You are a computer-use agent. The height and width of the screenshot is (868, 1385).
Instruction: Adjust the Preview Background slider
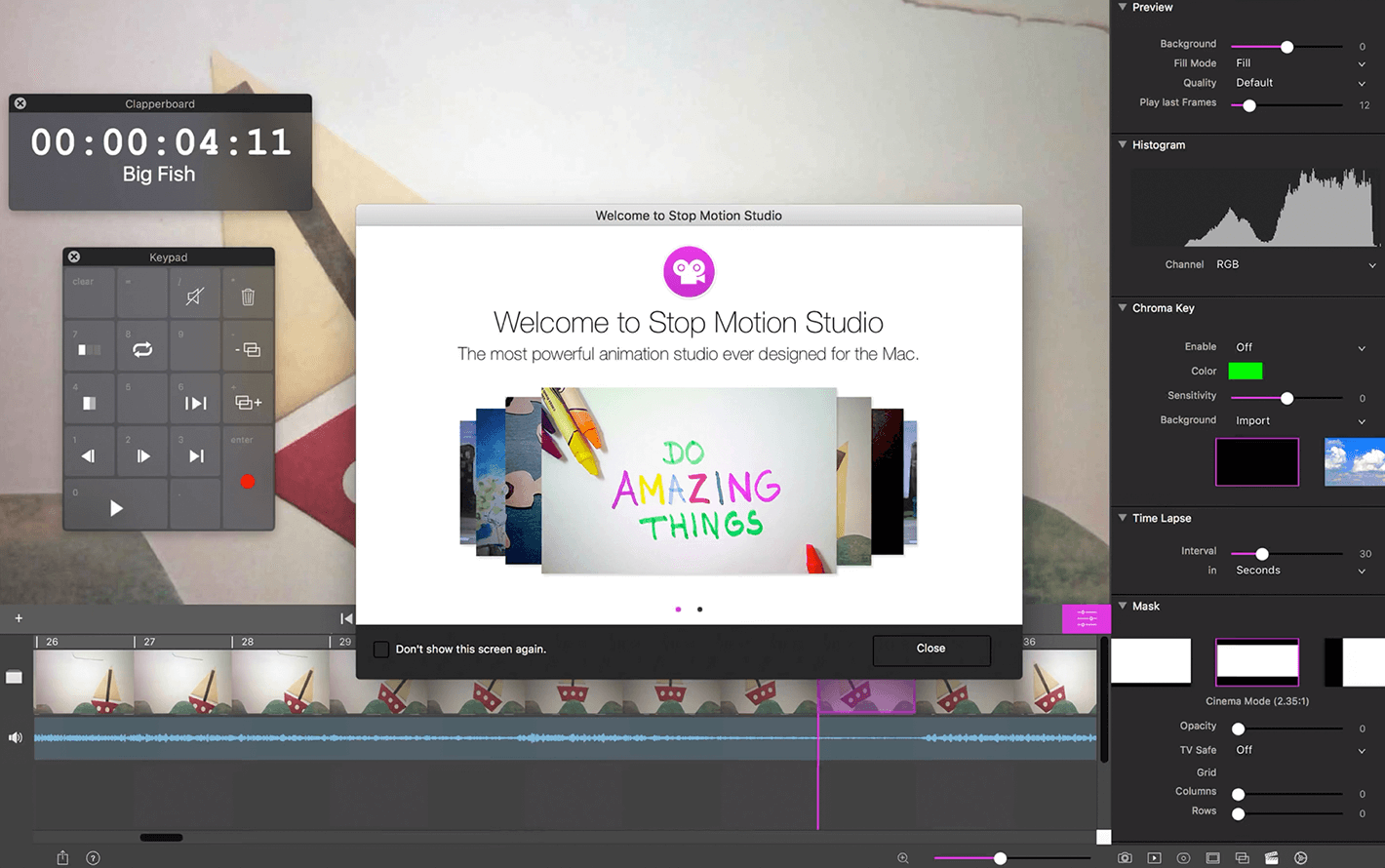(x=1287, y=47)
